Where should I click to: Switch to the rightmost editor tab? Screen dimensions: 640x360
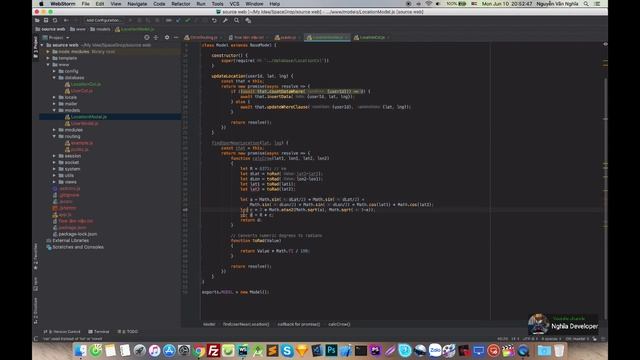[x=371, y=38]
